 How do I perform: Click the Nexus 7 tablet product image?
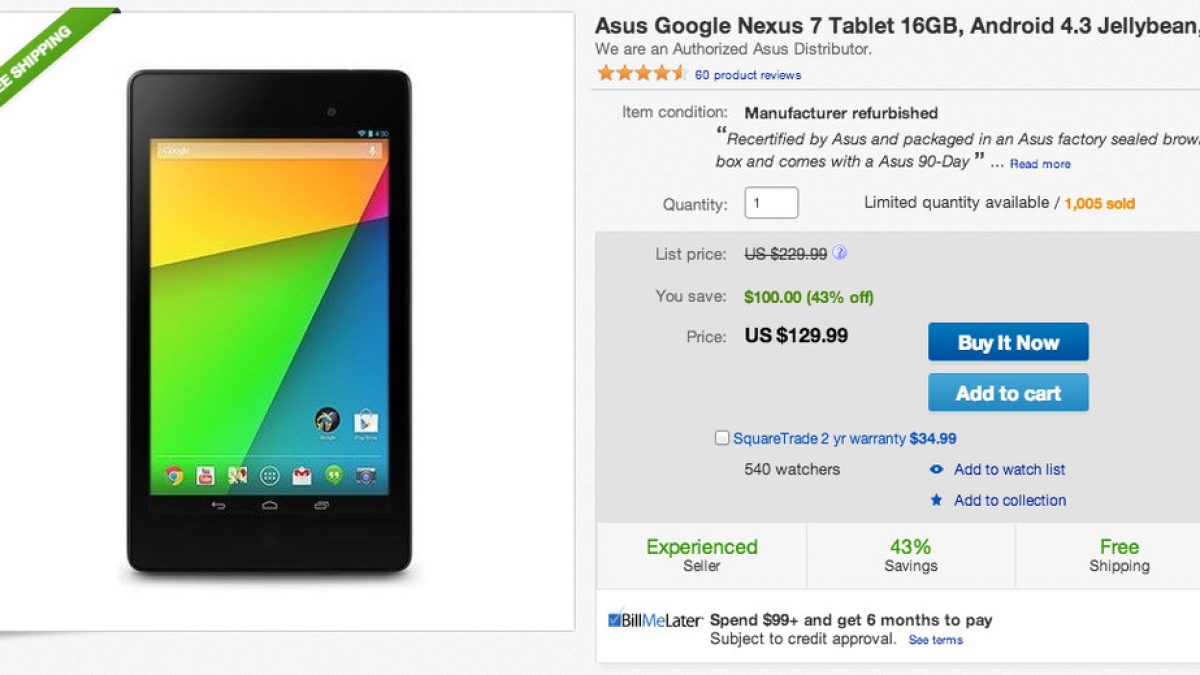(269, 320)
